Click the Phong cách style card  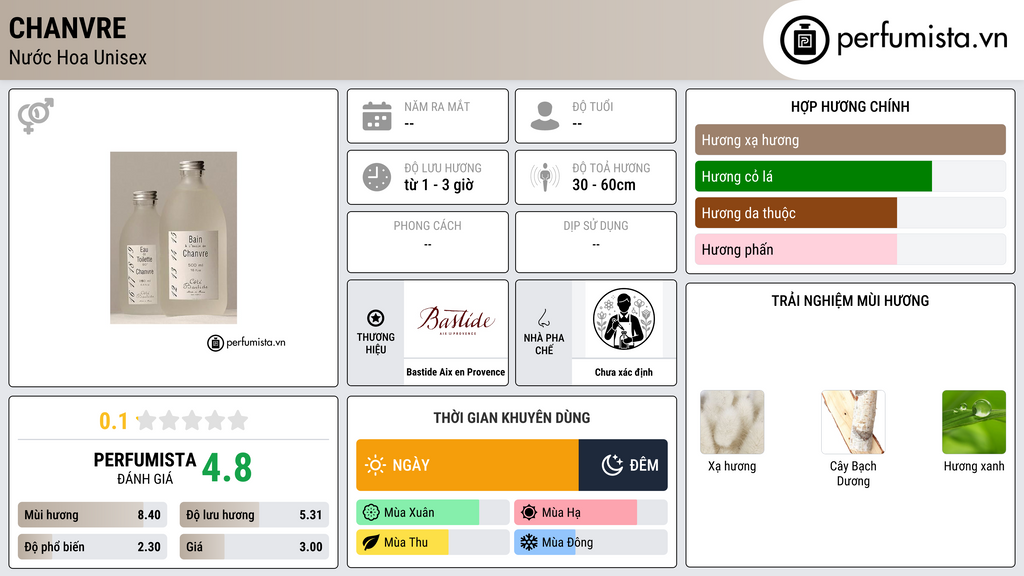[428, 242]
